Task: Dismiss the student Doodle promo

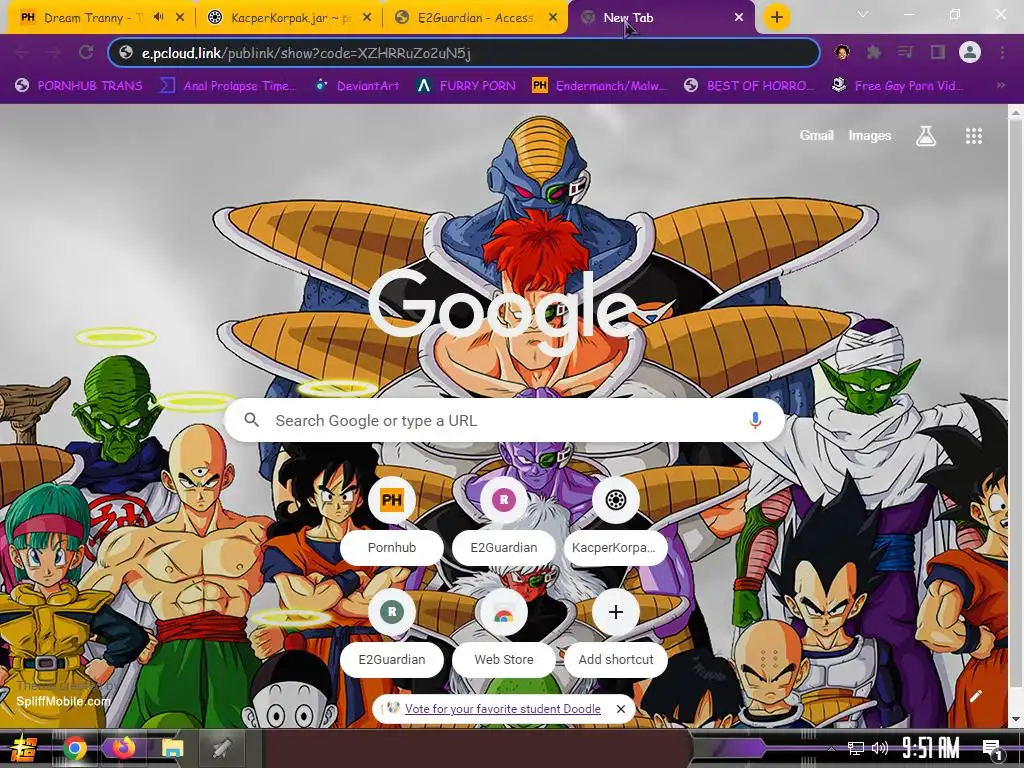Action: click(620, 709)
